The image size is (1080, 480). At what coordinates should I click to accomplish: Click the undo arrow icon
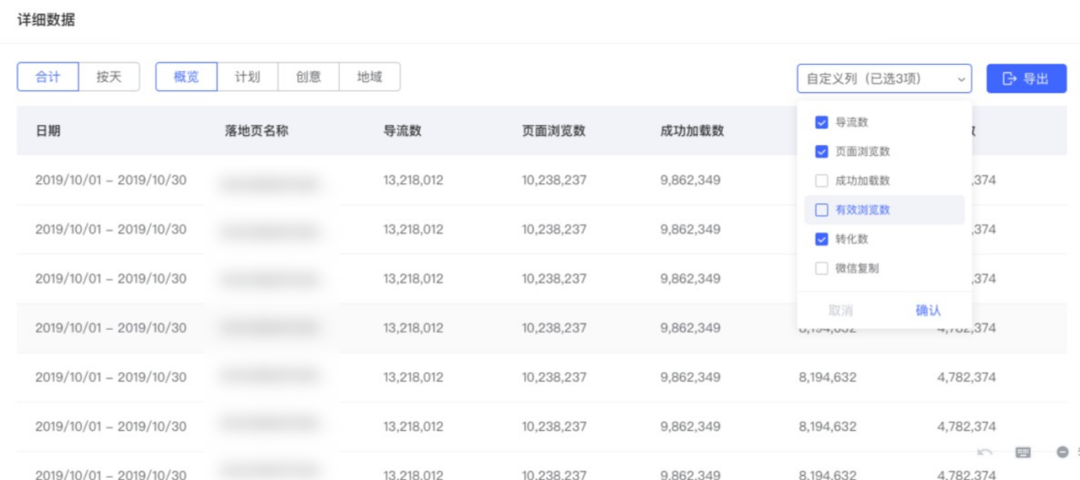[x=985, y=452]
